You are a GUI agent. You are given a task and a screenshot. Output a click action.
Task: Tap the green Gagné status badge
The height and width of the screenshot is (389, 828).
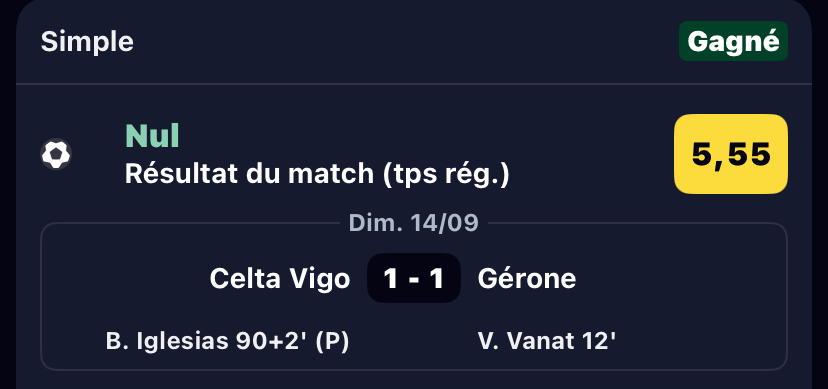733,41
